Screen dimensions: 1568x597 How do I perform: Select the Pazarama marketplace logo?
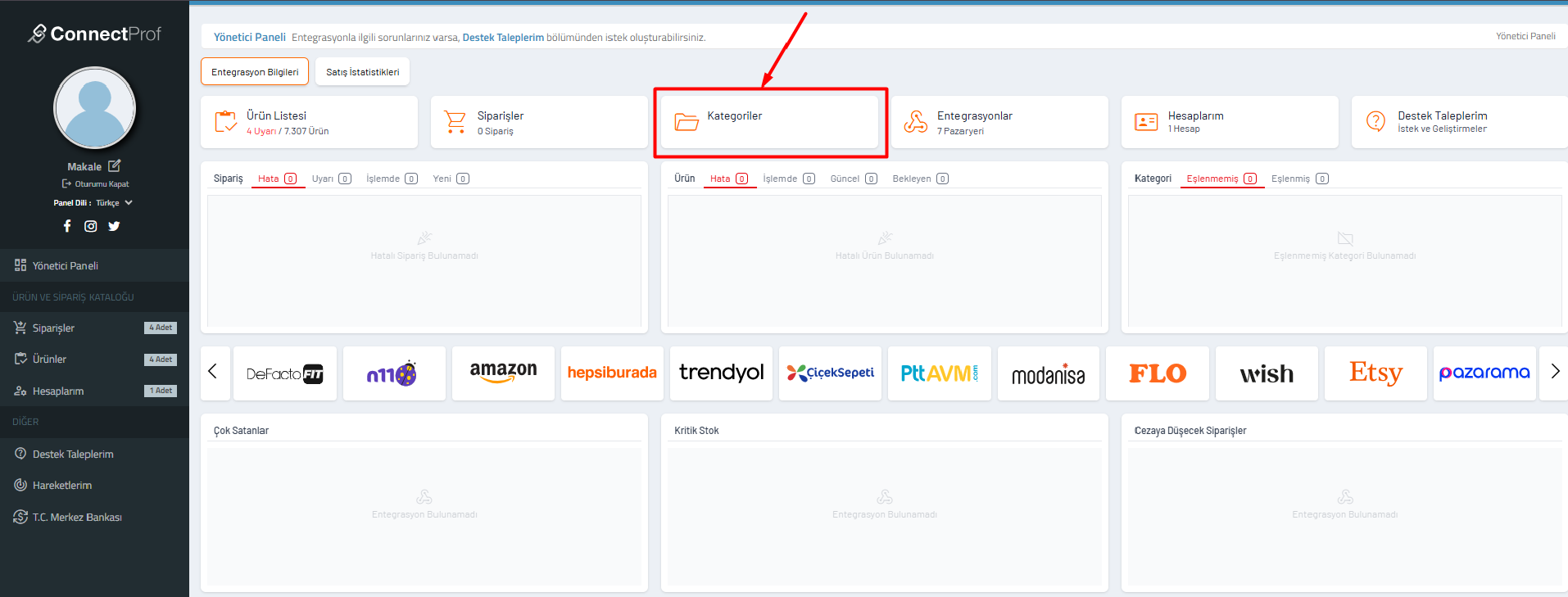(1484, 373)
